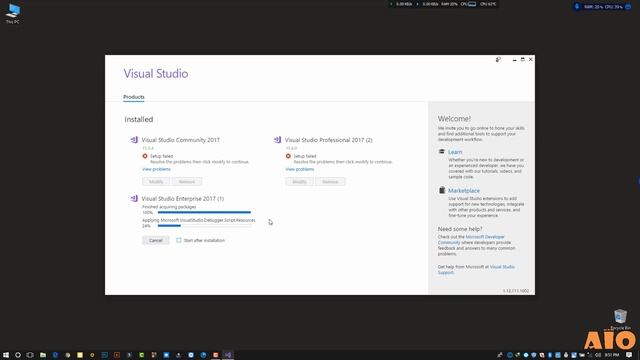Click the Visual Studio Enterprise 2017 product icon
640x360 pixels.
tap(134, 199)
